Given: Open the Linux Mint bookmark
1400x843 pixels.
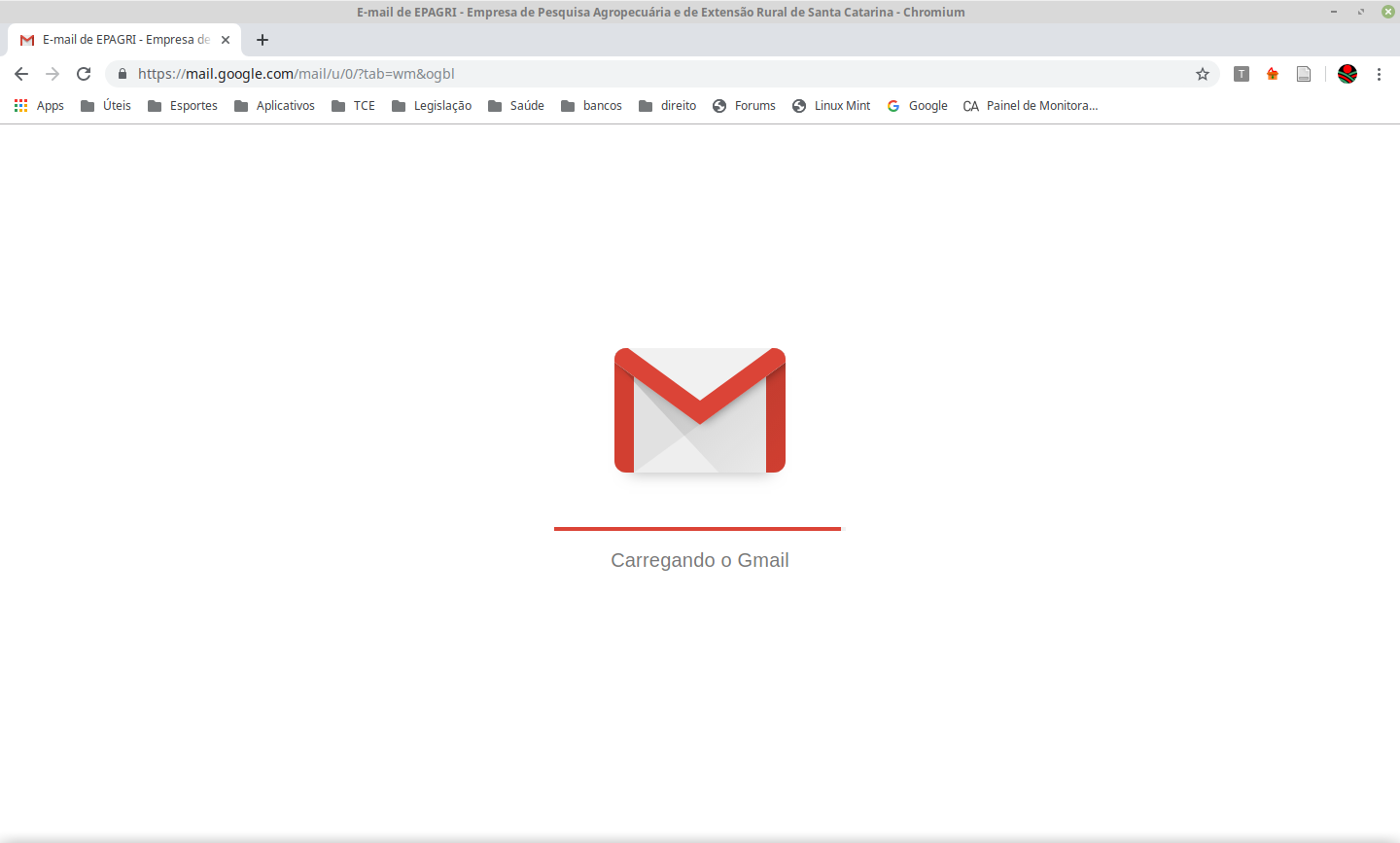Looking at the screenshot, I should pos(831,106).
